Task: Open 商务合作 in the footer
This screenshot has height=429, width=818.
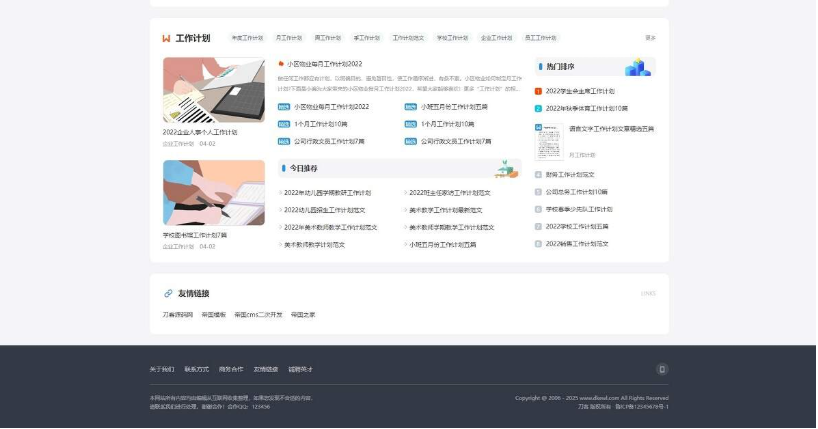Action: coord(231,370)
